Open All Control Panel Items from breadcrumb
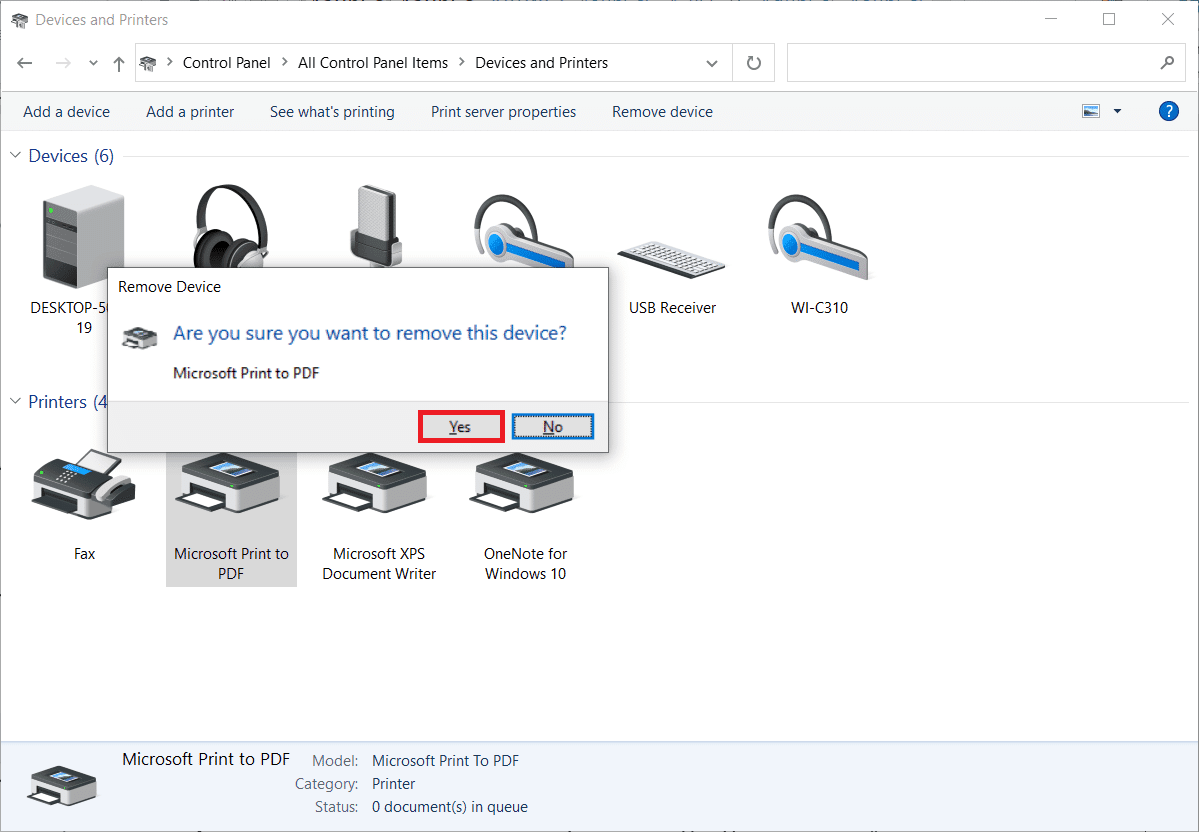The width and height of the screenshot is (1199, 832). [372, 62]
